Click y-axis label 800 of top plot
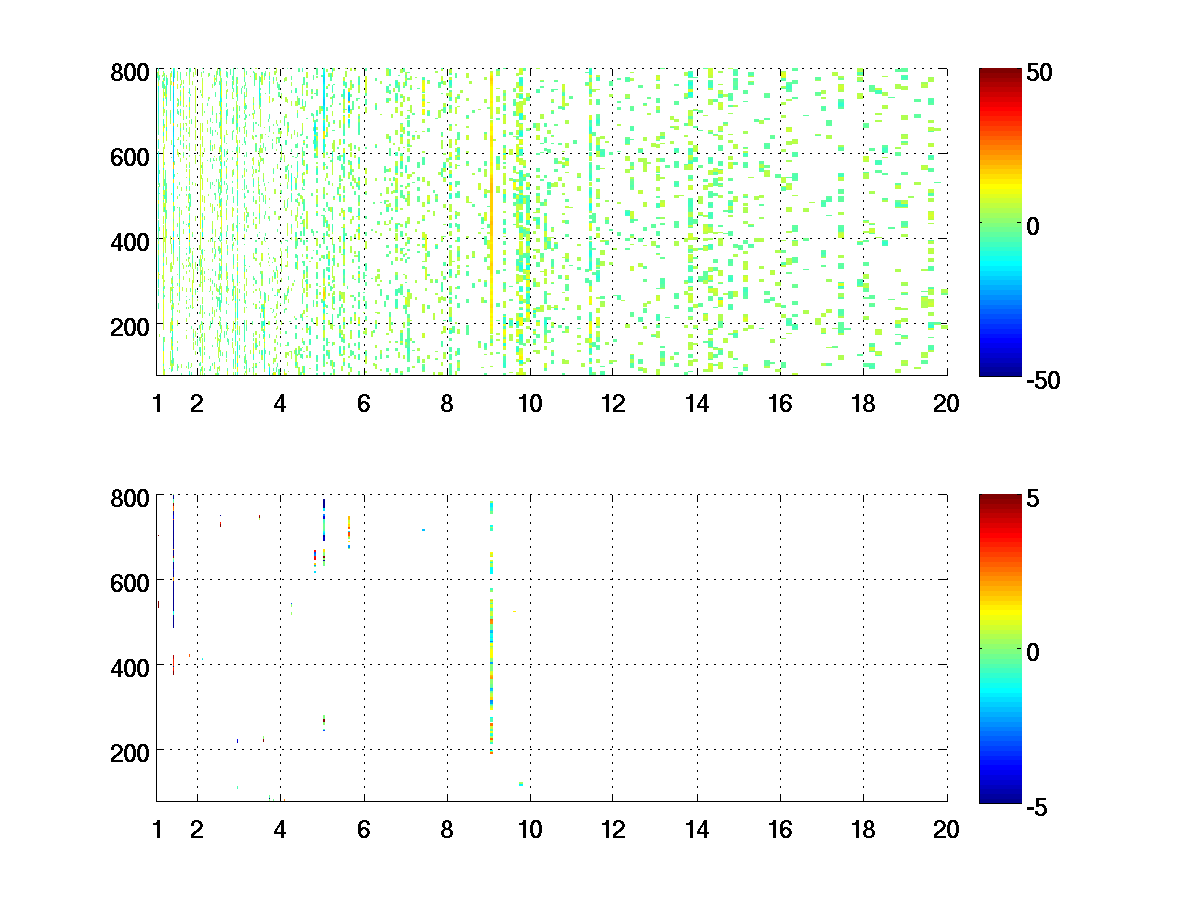Screen dimensions: 1200x900 [130, 72]
